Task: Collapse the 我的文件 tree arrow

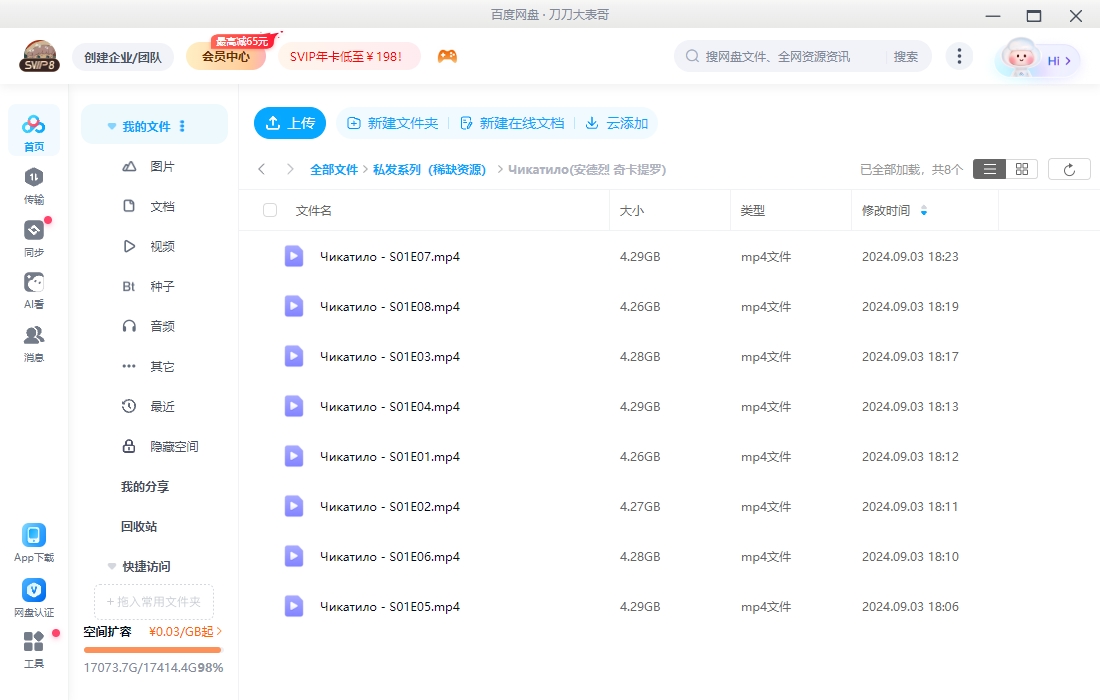Action: click(x=112, y=126)
